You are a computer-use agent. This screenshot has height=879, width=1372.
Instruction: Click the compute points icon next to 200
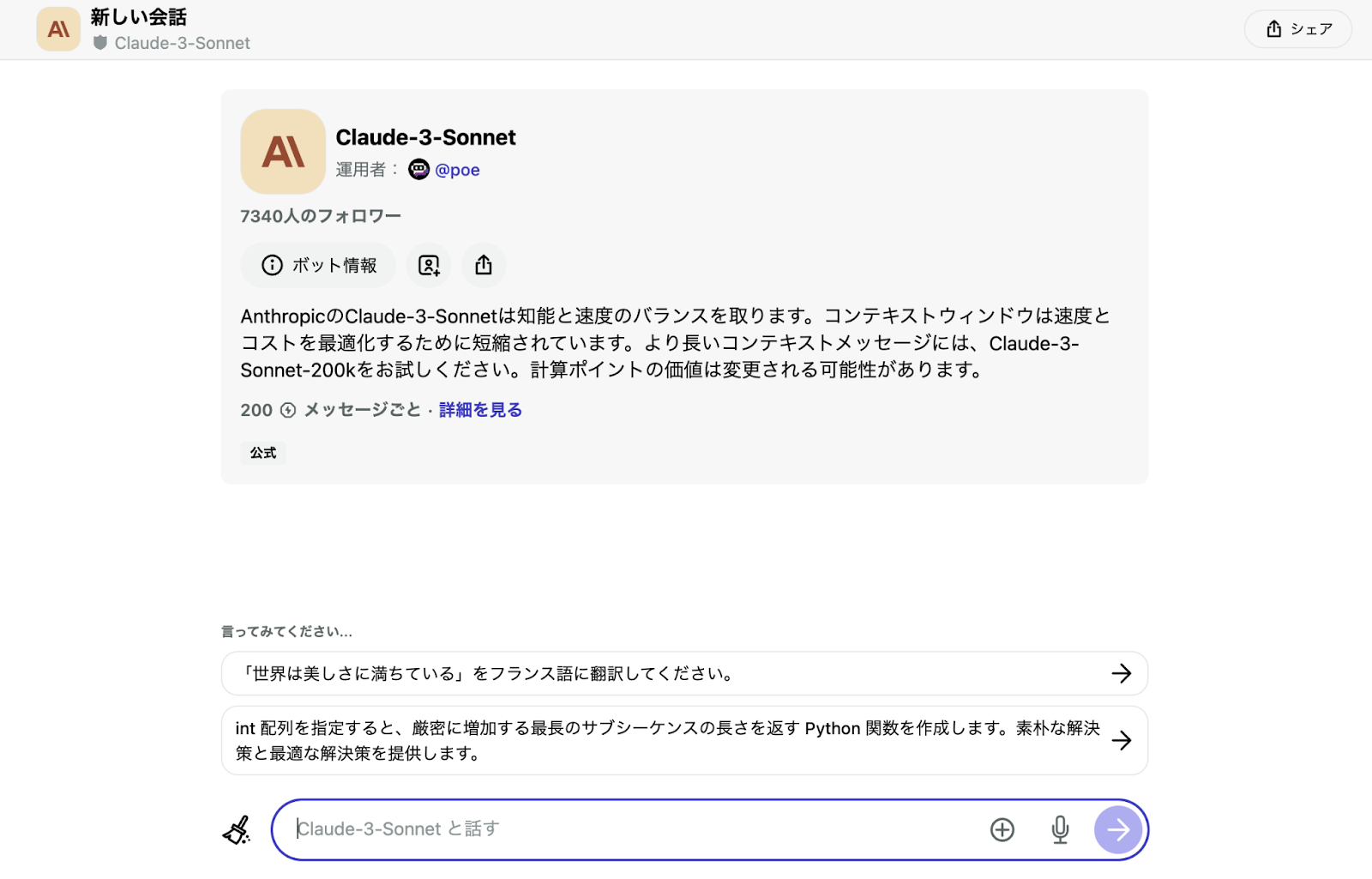(288, 411)
